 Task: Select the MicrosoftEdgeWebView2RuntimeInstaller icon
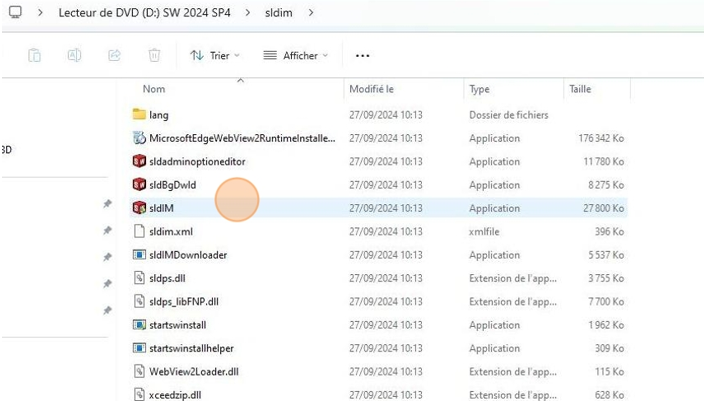pyautogui.click(x=139, y=138)
